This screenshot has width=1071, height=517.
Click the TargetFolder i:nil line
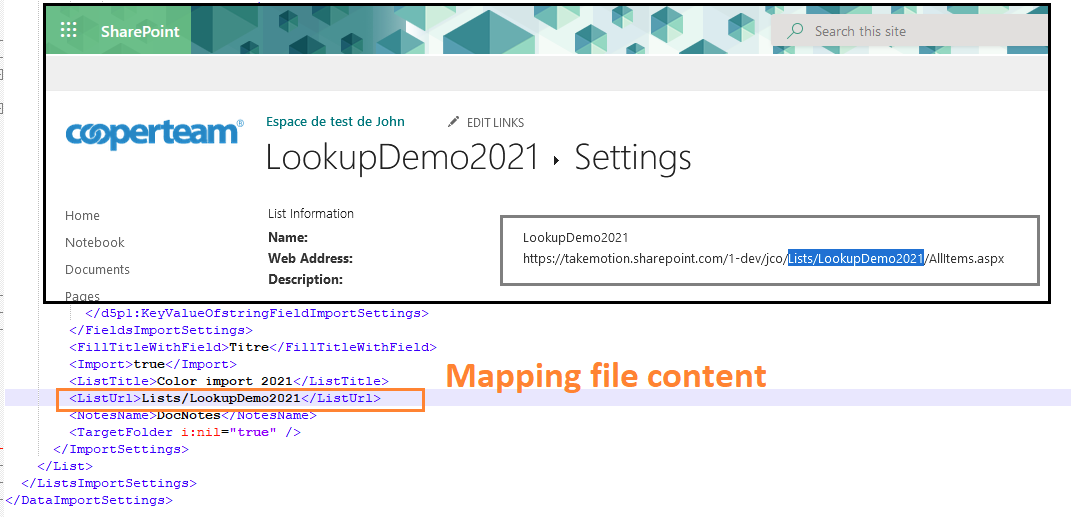(x=184, y=432)
